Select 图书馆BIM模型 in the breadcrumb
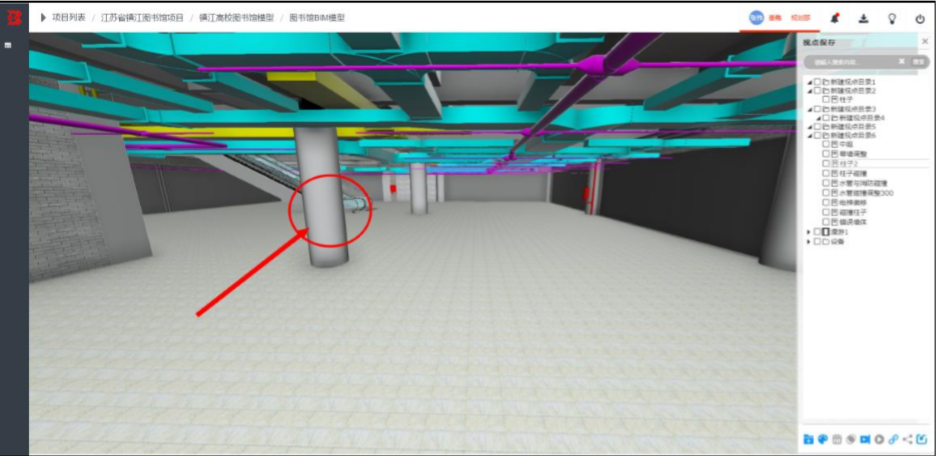 (317, 18)
